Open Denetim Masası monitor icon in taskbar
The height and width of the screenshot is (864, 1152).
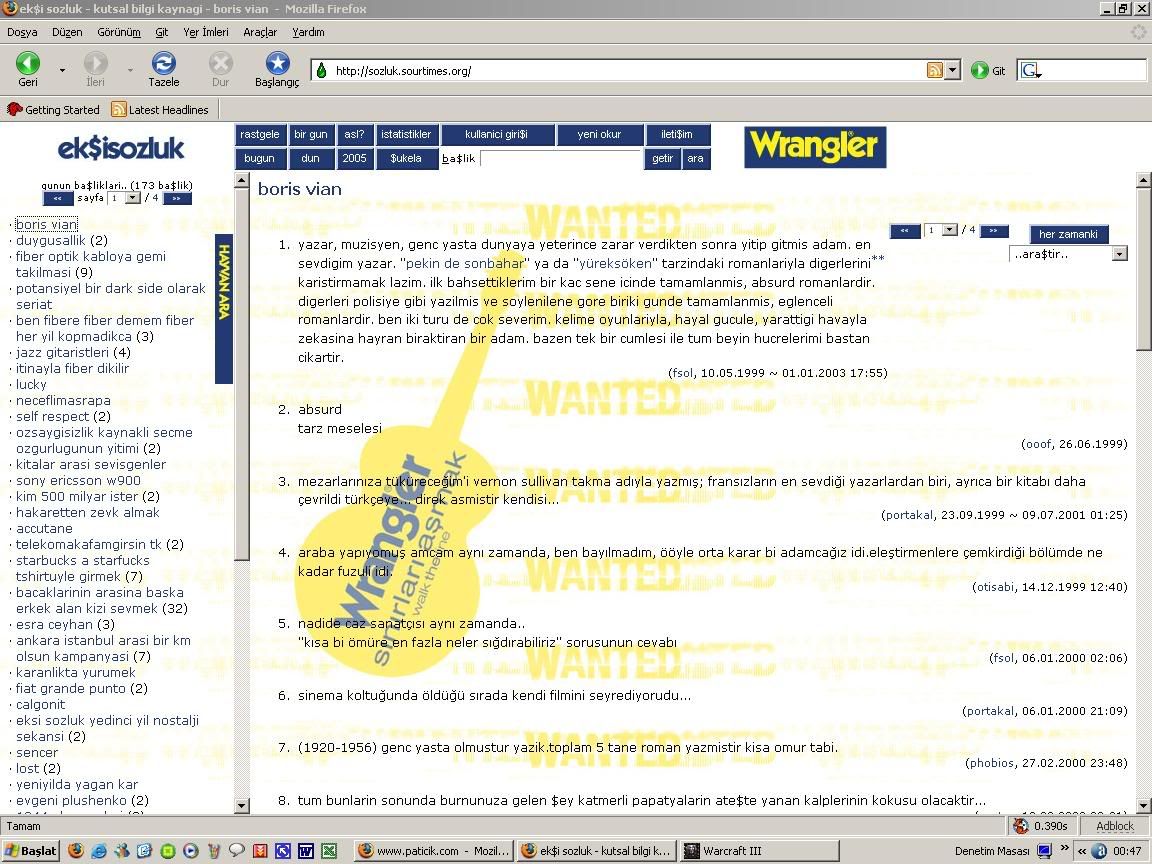coord(1044,851)
